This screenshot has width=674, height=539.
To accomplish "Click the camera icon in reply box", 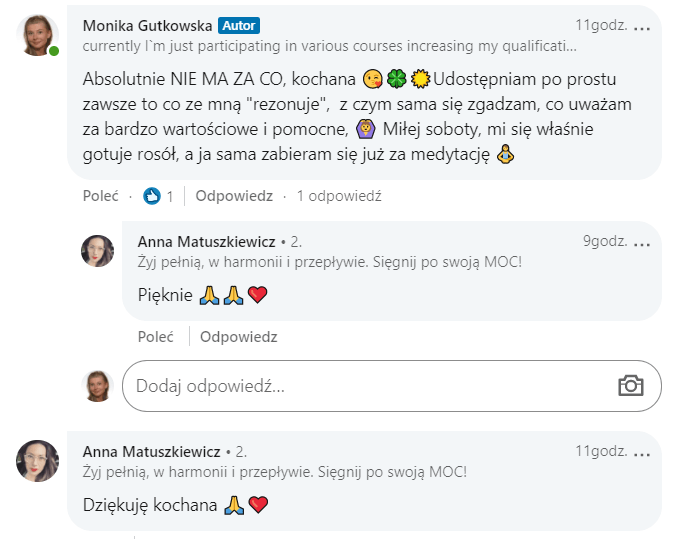I will (x=630, y=386).
